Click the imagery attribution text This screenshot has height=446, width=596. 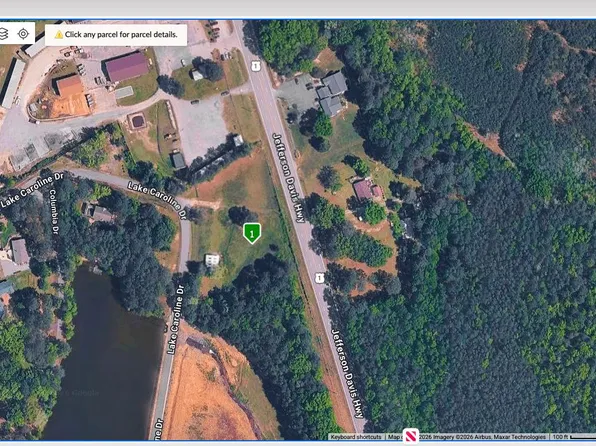482,437
